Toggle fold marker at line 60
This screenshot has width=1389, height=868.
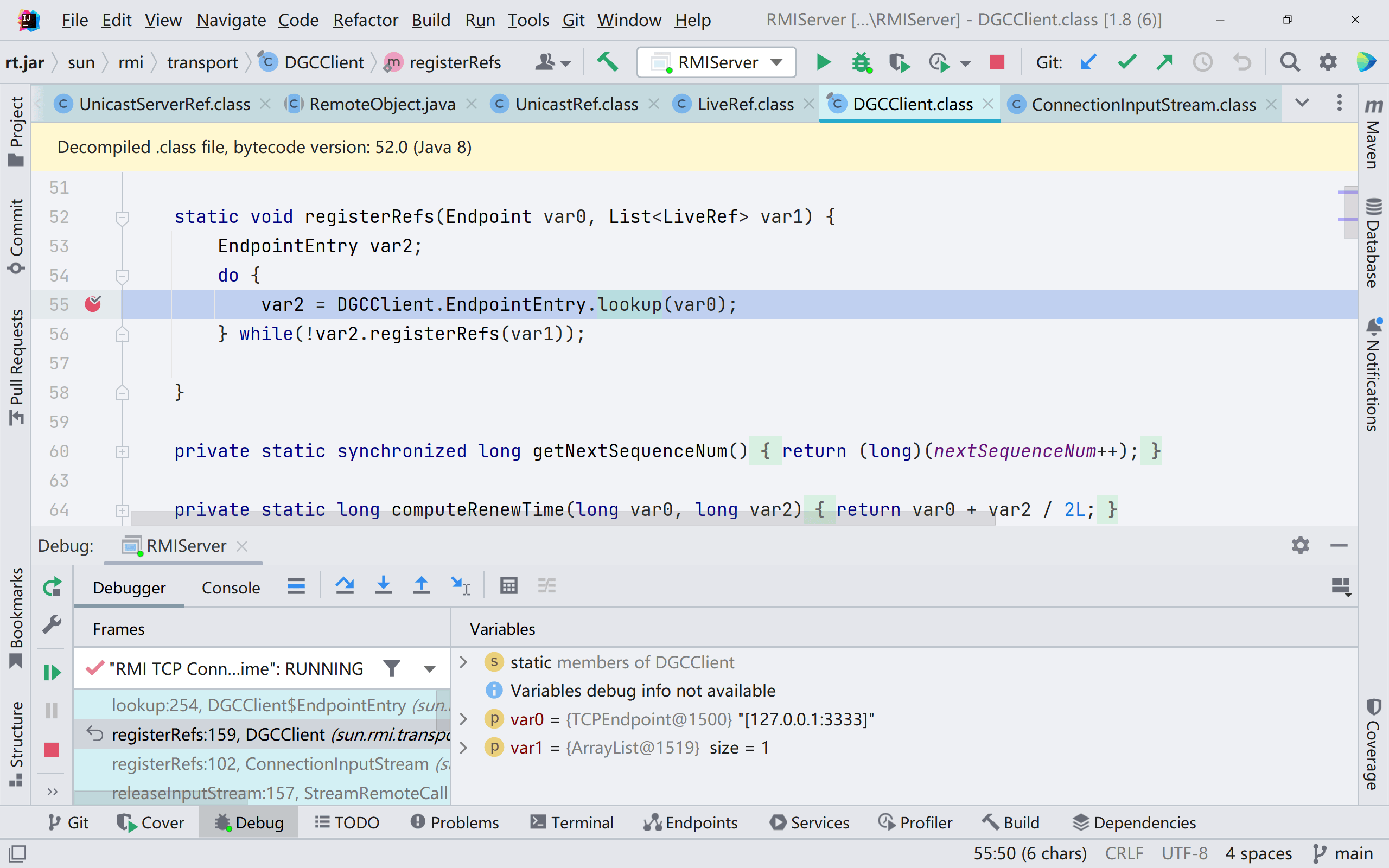122,452
